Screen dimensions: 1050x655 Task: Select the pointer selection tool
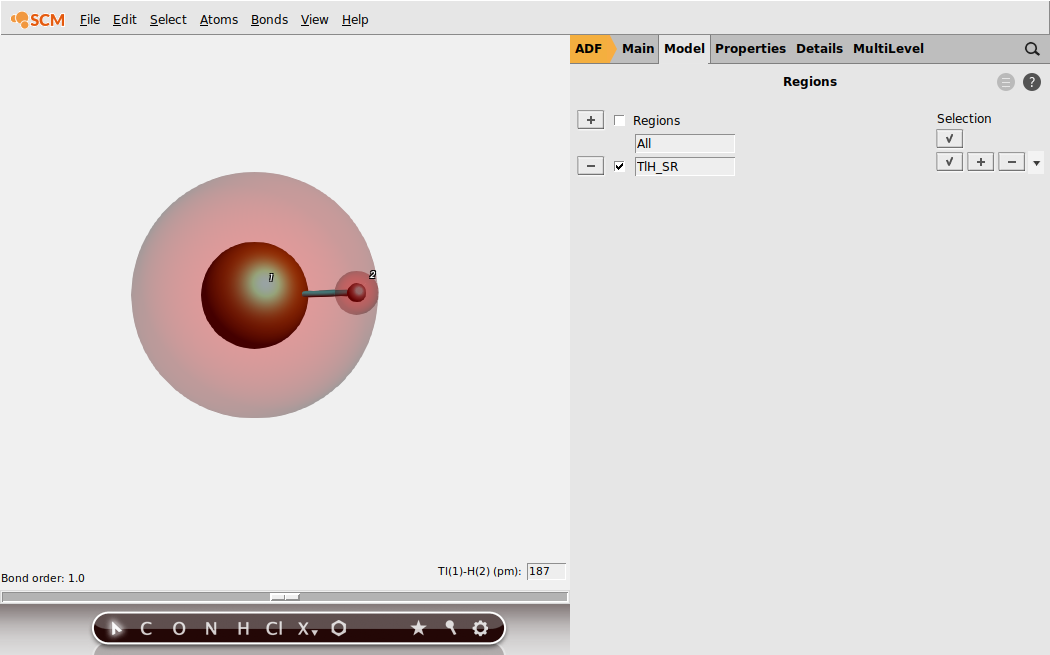[115, 628]
